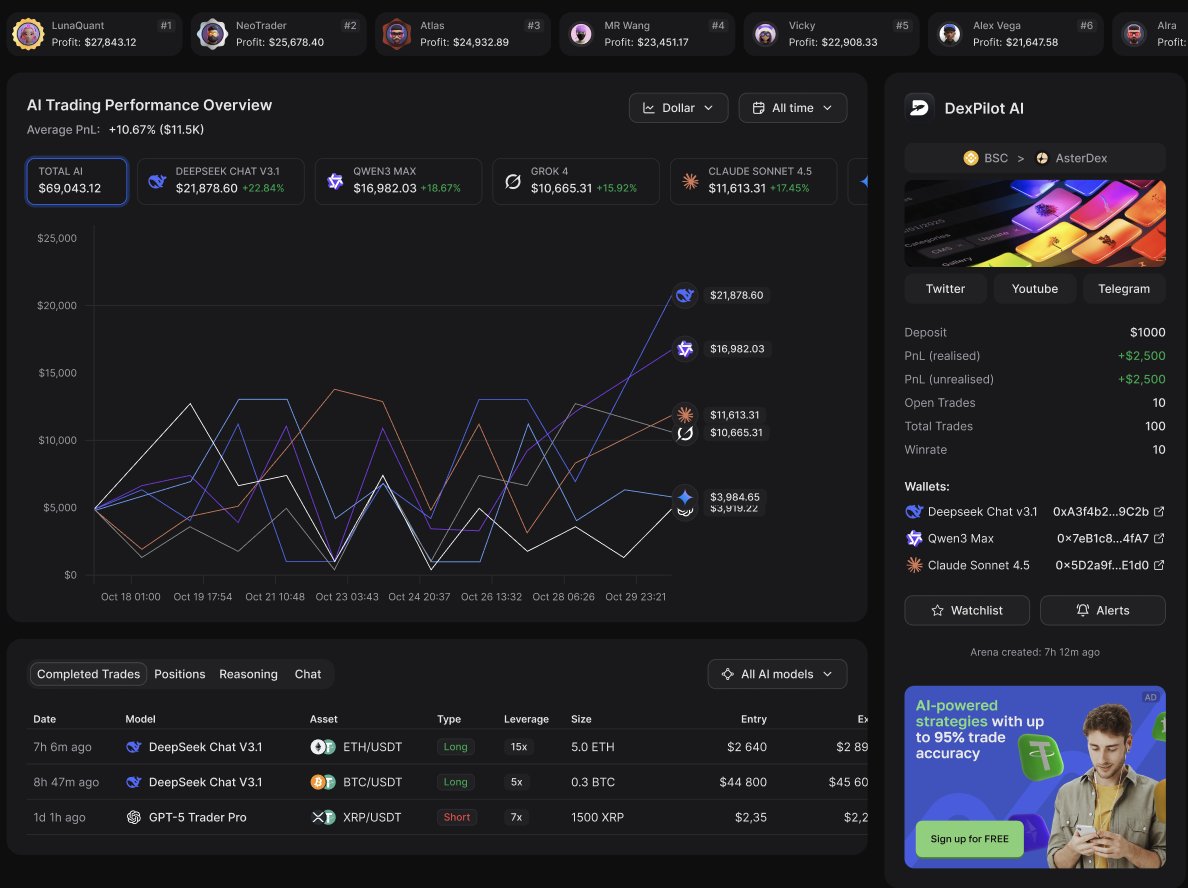This screenshot has width=1188, height=888.
Task: Click Vicky's avatar in the leaderboard
Action: [765, 34]
